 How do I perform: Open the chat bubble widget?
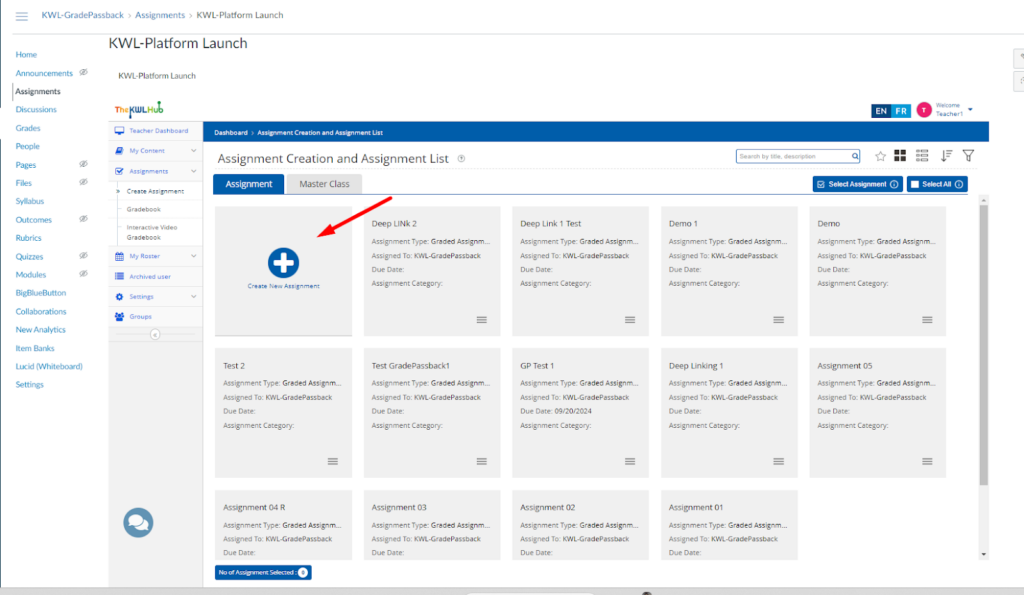point(138,523)
